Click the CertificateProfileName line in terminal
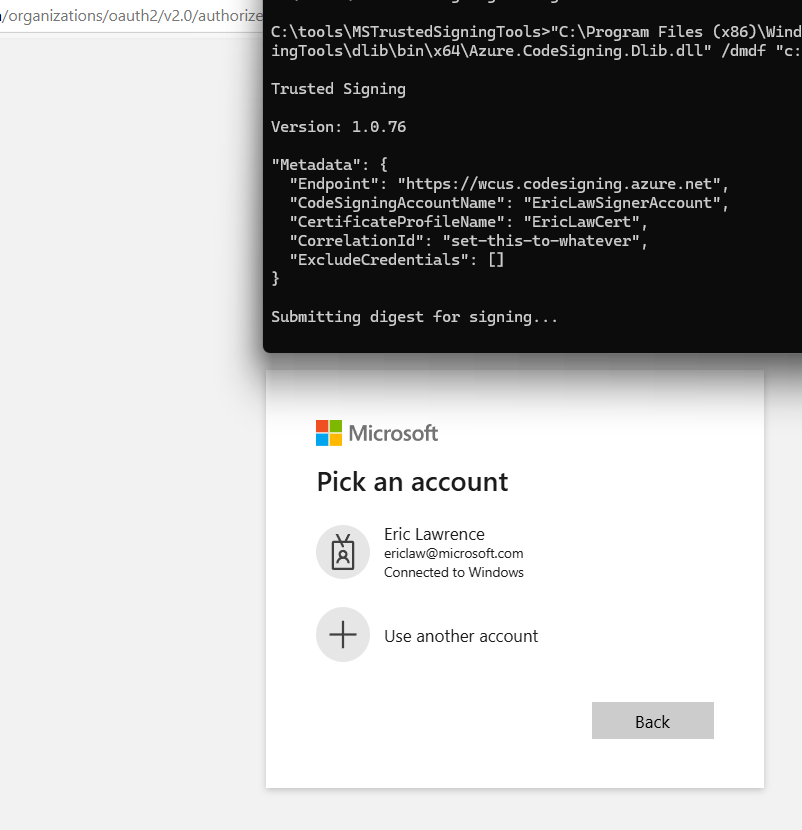 [x=468, y=222]
